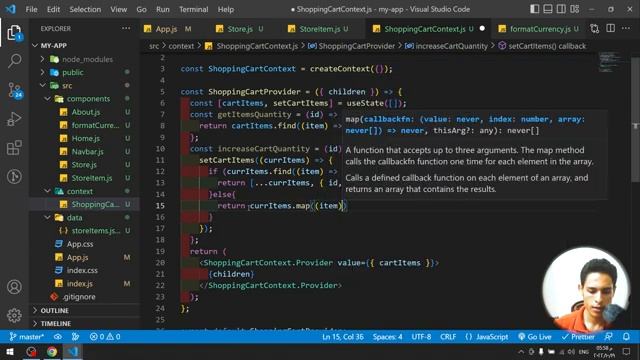This screenshot has height=360, width=640.
Task: Open App.css in the explorer
Action: pos(84,244)
